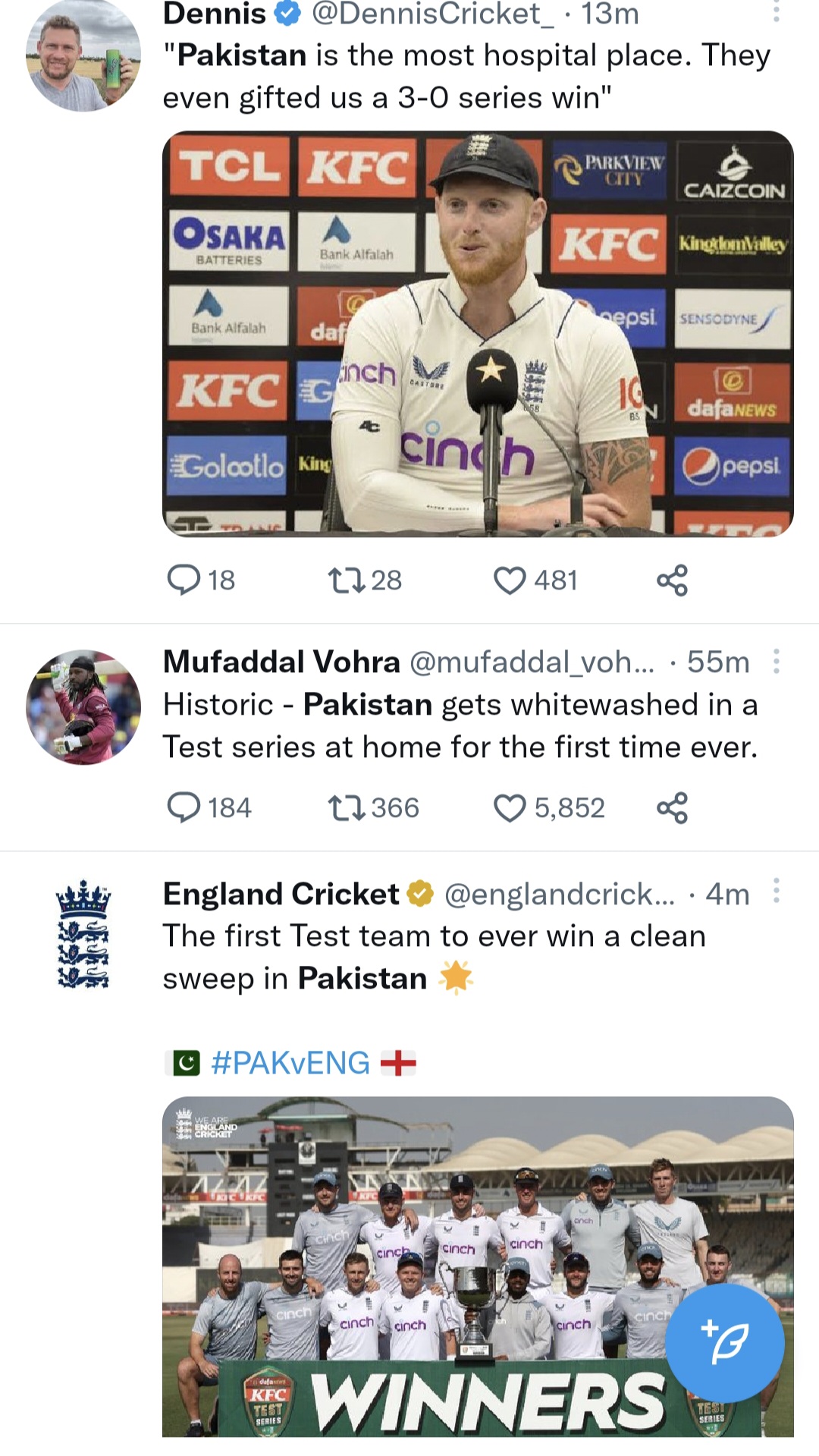The width and height of the screenshot is (819, 1456).
Task: Retweet Dennis's tweet with 28 retweets
Action: coord(347,580)
